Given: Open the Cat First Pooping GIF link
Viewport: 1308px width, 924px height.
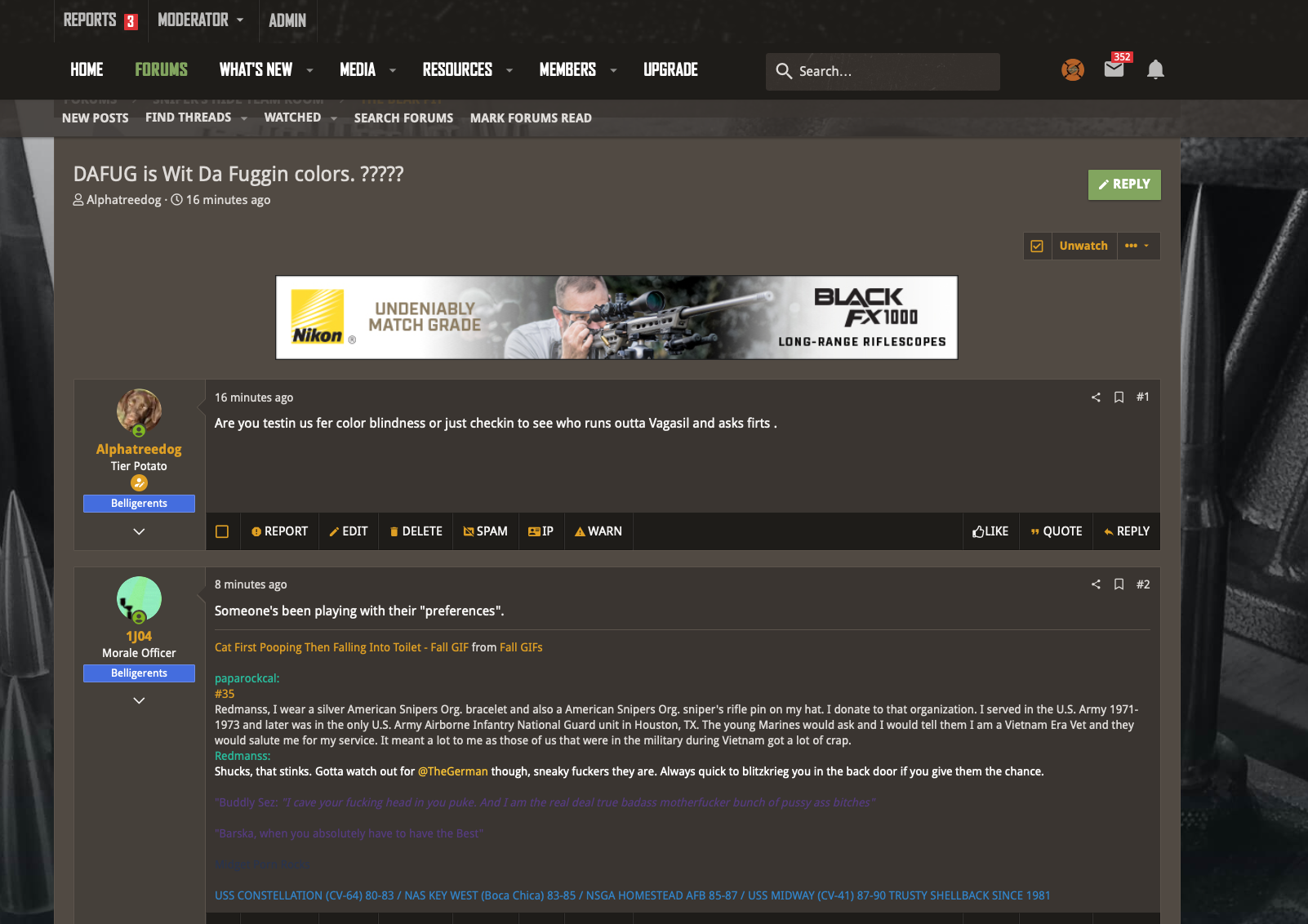Looking at the screenshot, I should click(x=341, y=647).
